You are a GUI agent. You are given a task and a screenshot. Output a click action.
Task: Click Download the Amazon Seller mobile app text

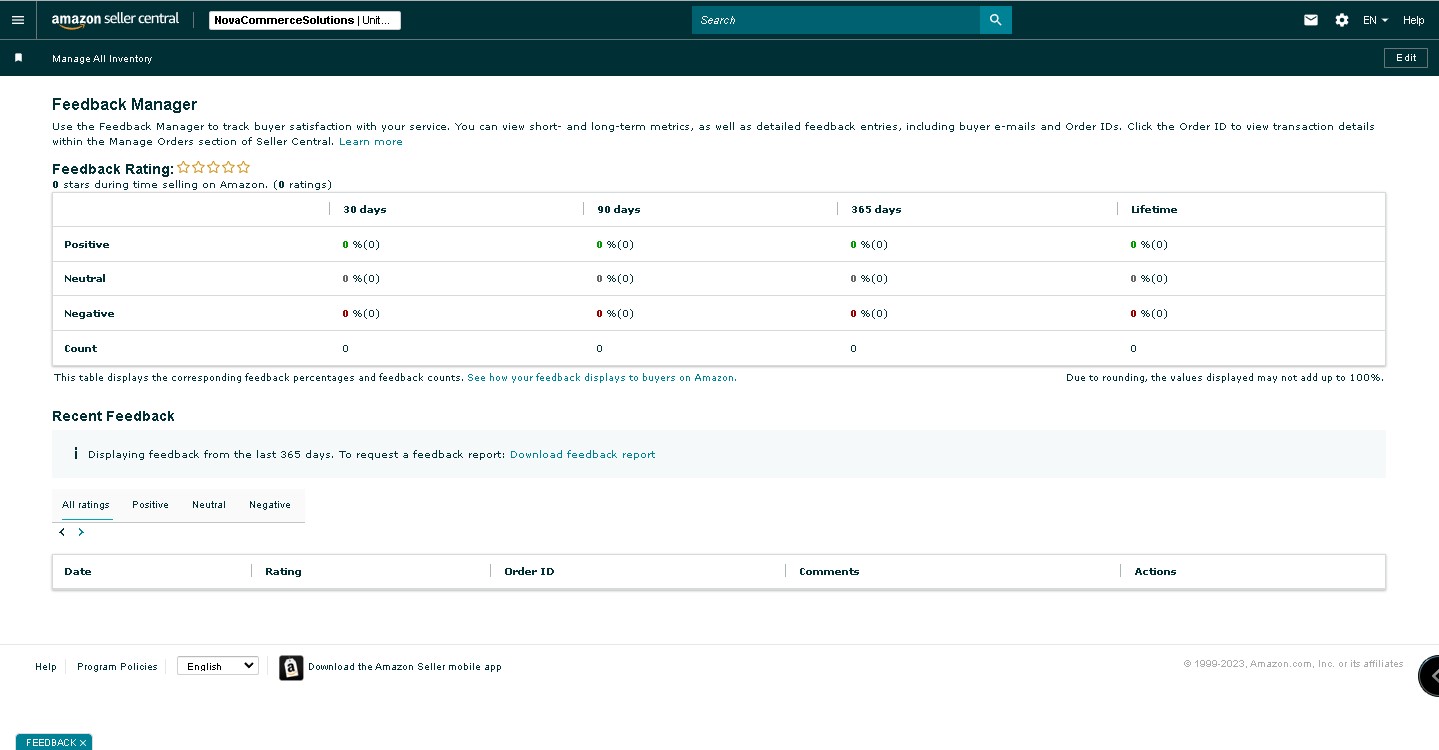pyautogui.click(x=405, y=667)
